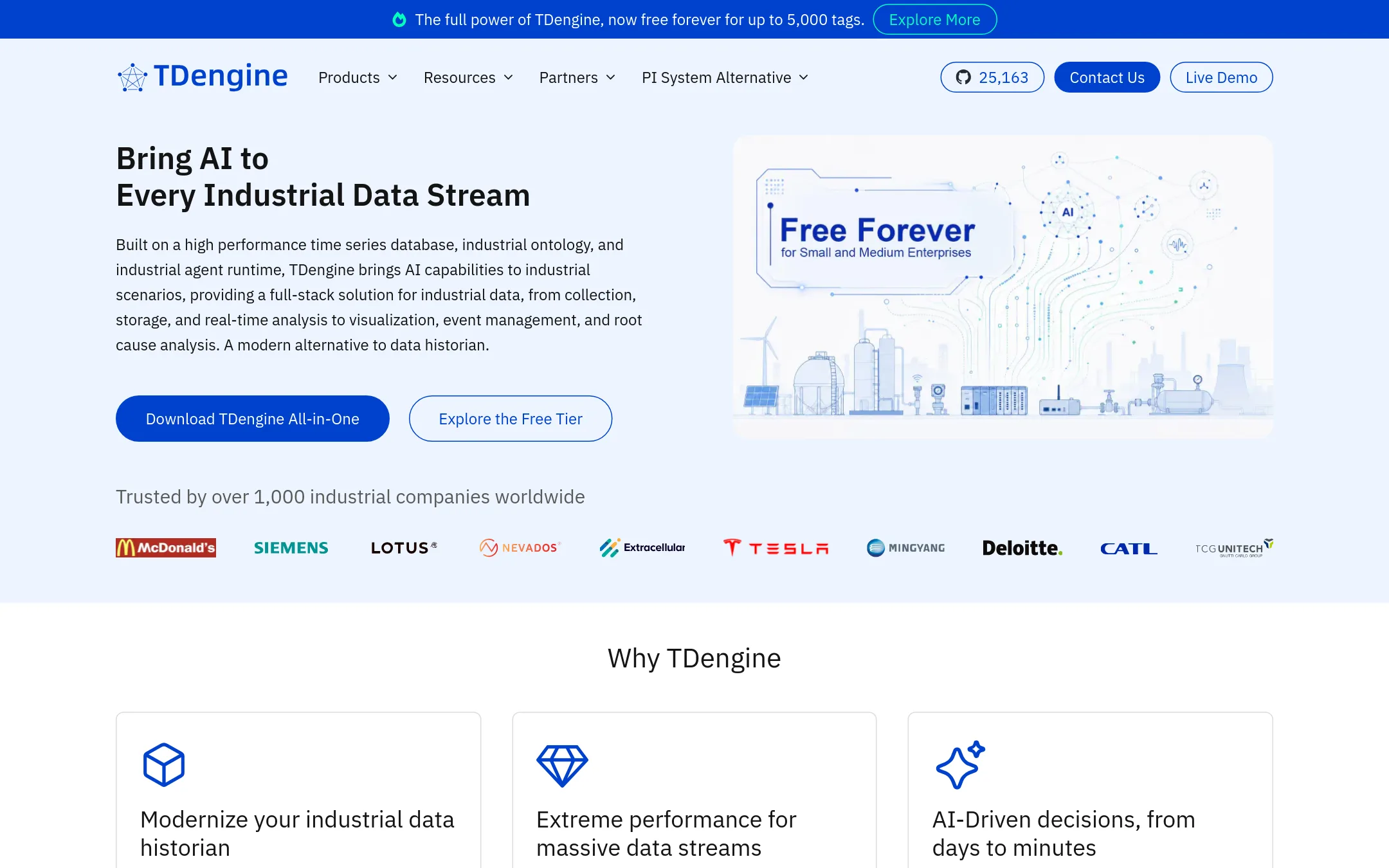Click the flame icon in the top banner
1389x868 pixels.
pos(399,19)
